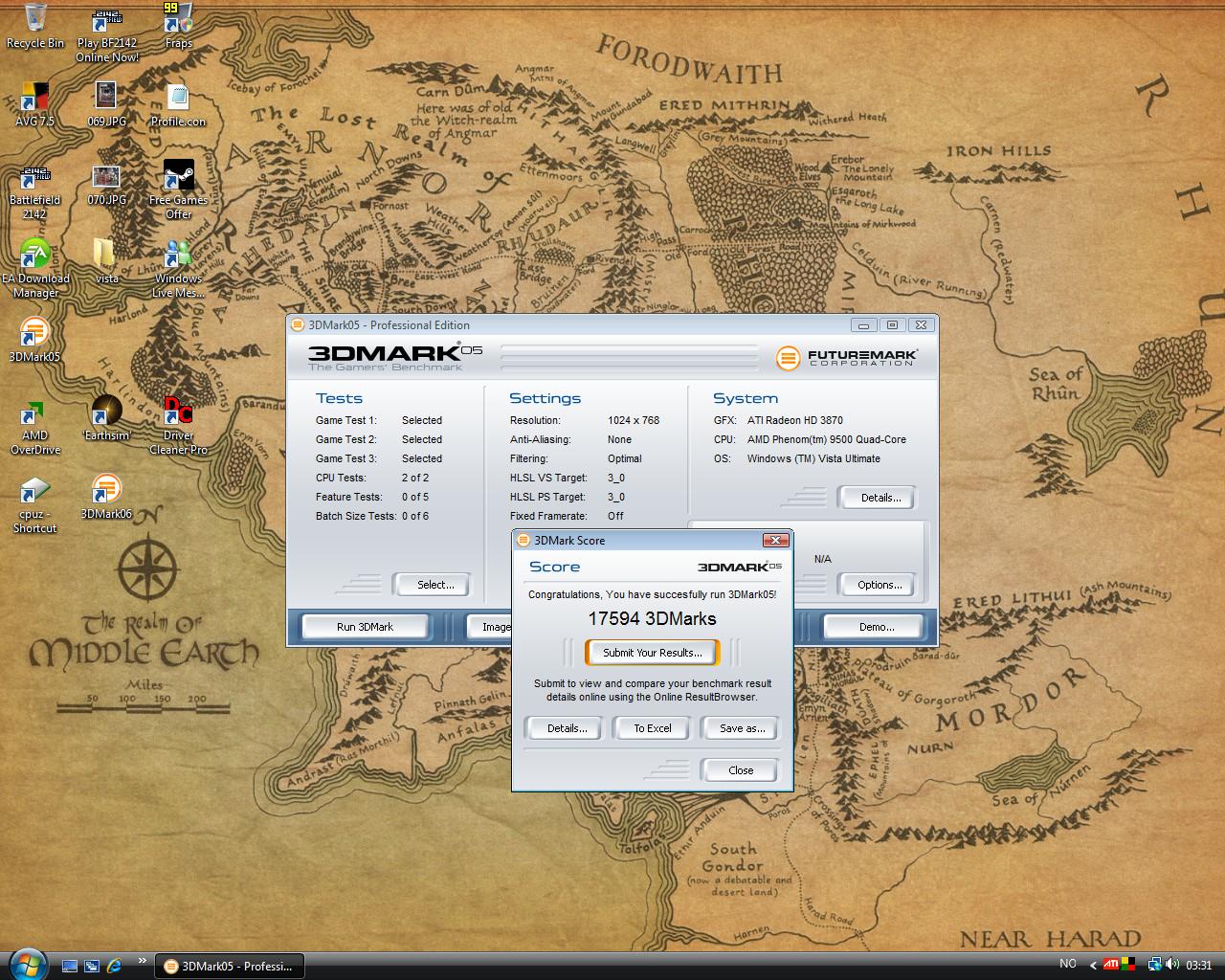Image resolution: width=1225 pixels, height=980 pixels.
Task: Click OS text Windows Vista Ultimate
Action: pyautogui.click(x=813, y=458)
